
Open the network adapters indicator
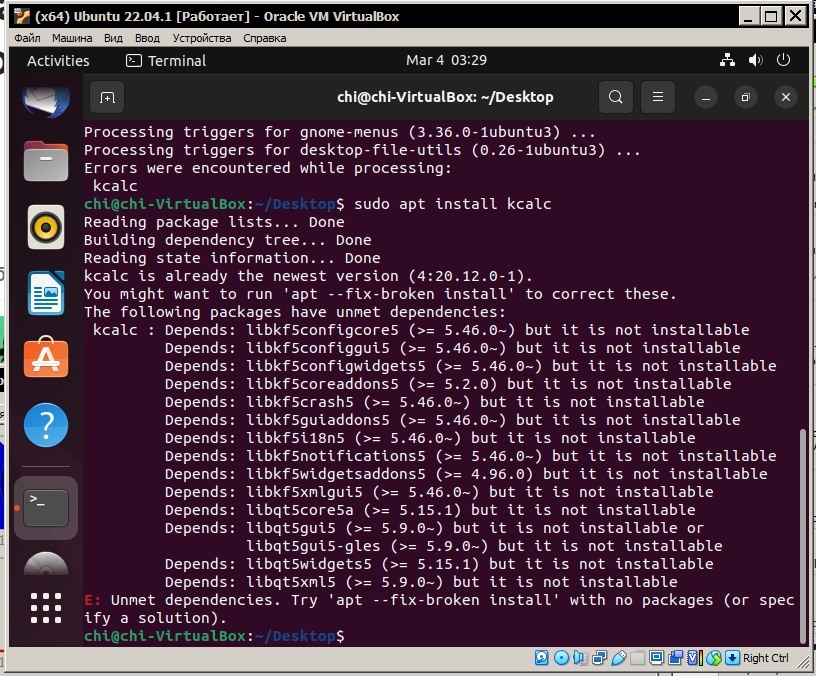point(599,658)
